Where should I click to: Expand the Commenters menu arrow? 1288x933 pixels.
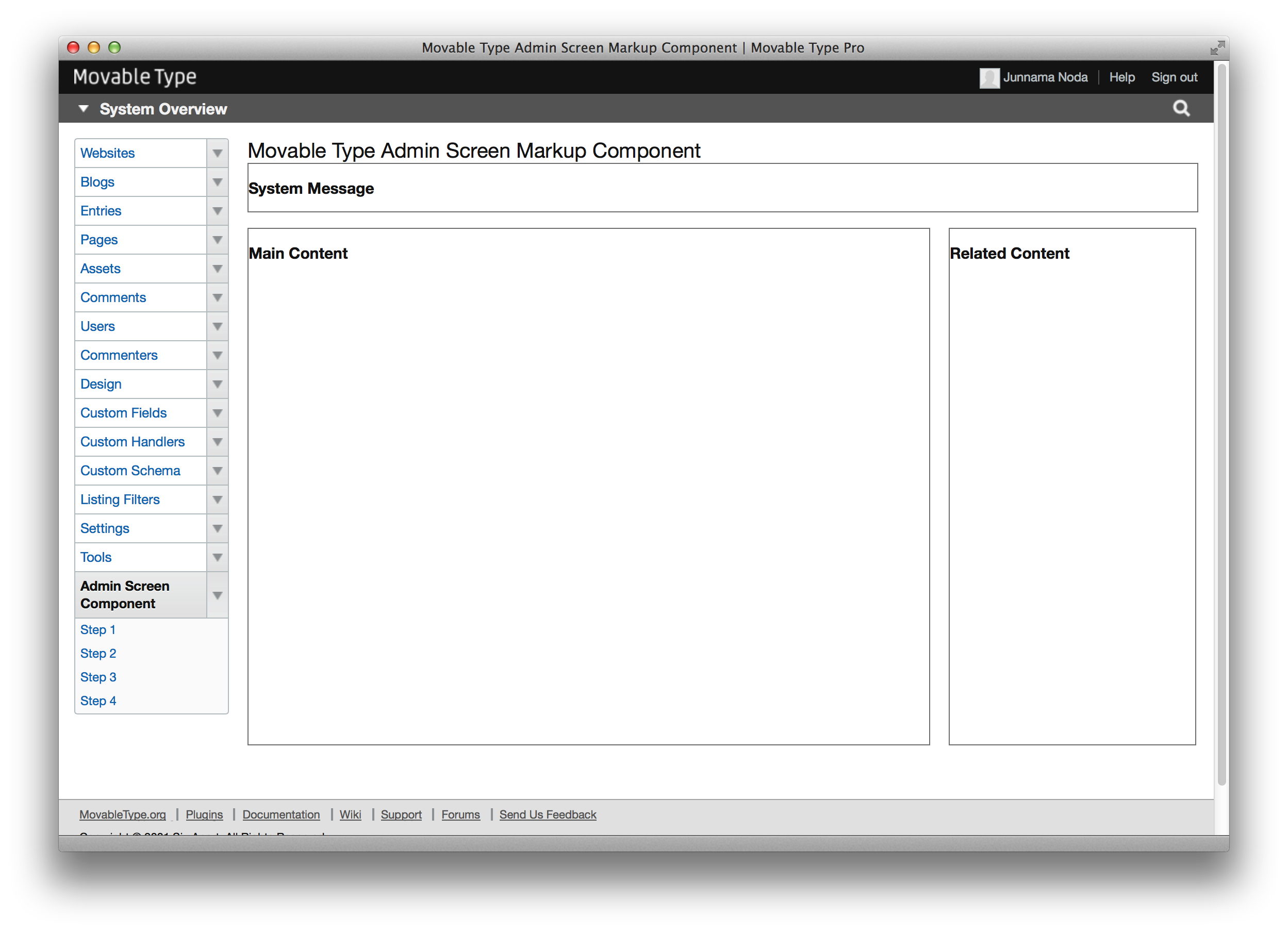pos(218,356)
